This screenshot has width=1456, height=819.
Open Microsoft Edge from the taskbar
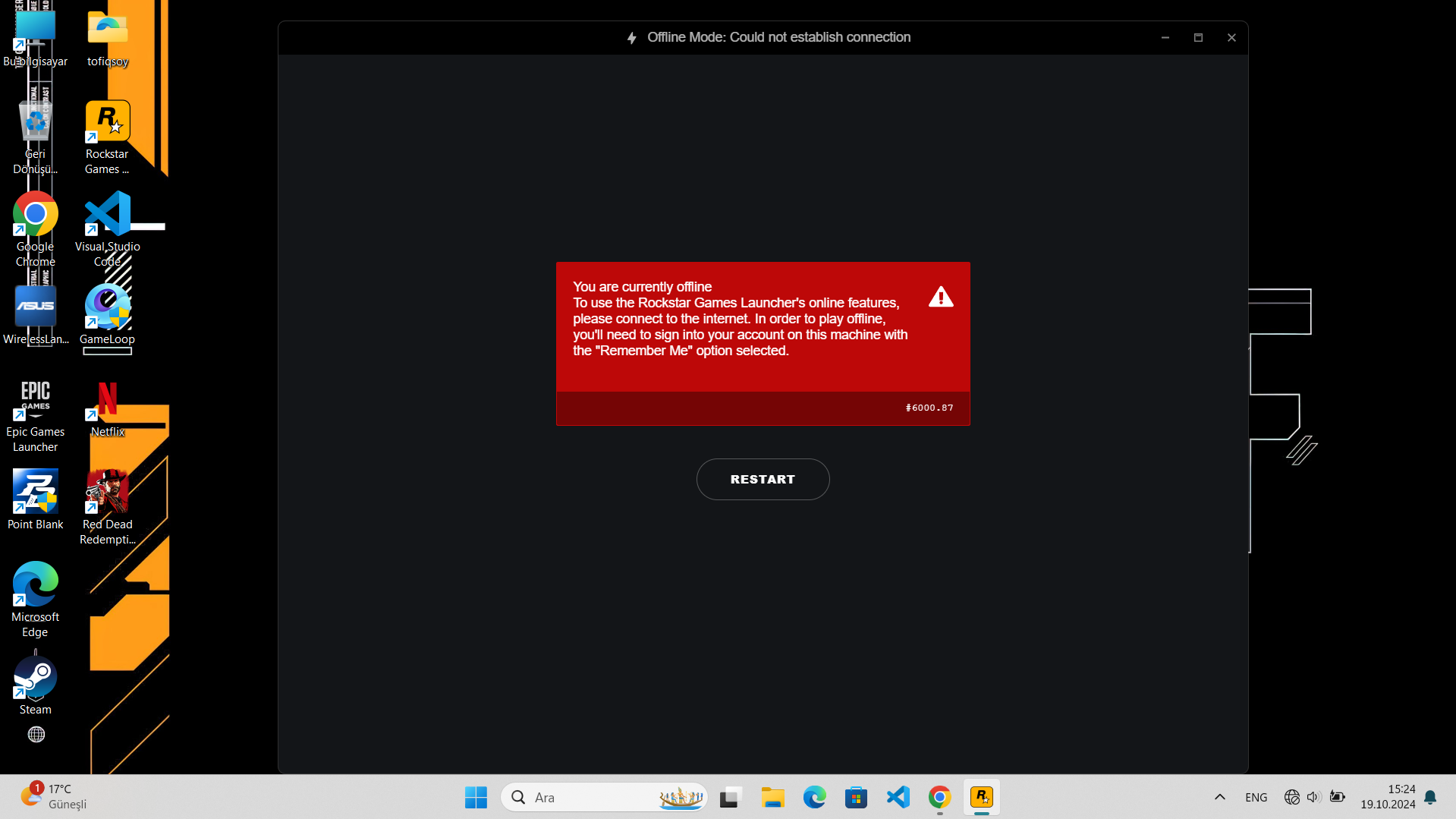click(815, 797)
